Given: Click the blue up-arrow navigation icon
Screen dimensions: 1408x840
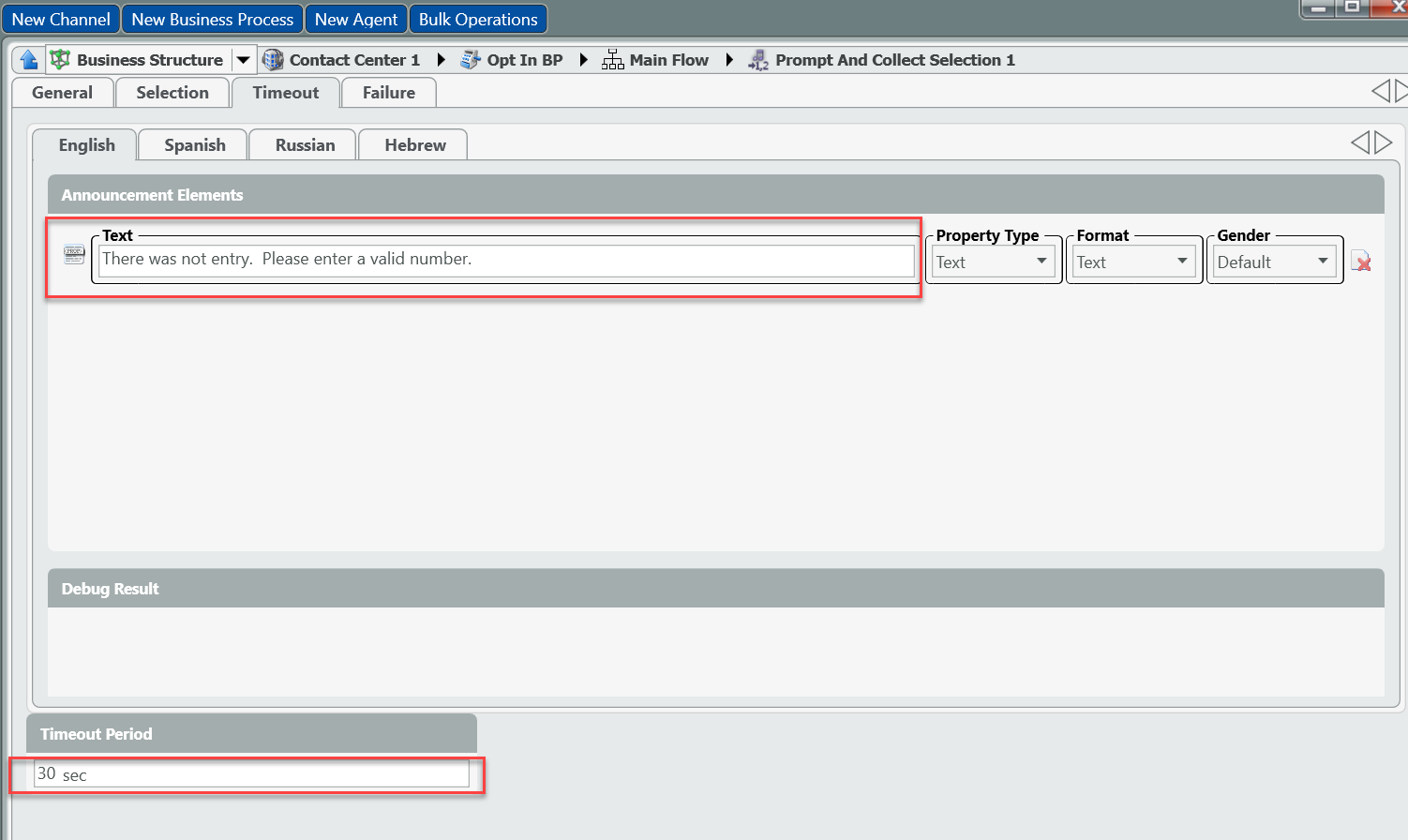Looking at the screenshot, I should point(29,60).
